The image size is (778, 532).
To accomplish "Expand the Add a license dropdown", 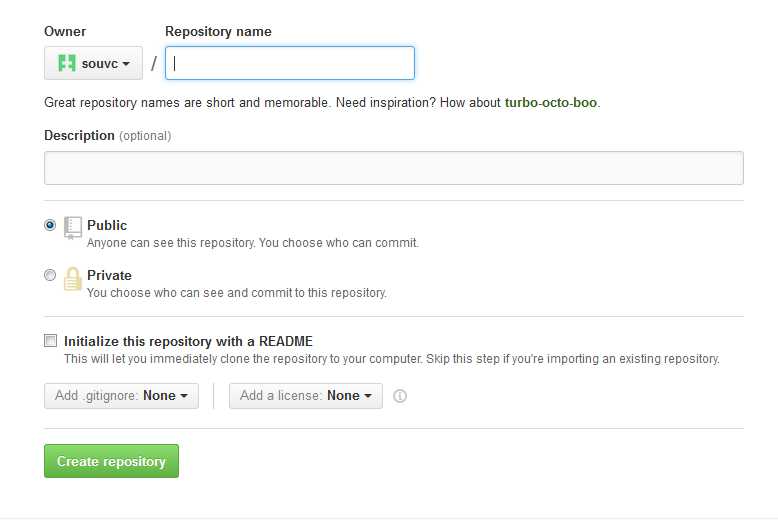I will [306, 396].
